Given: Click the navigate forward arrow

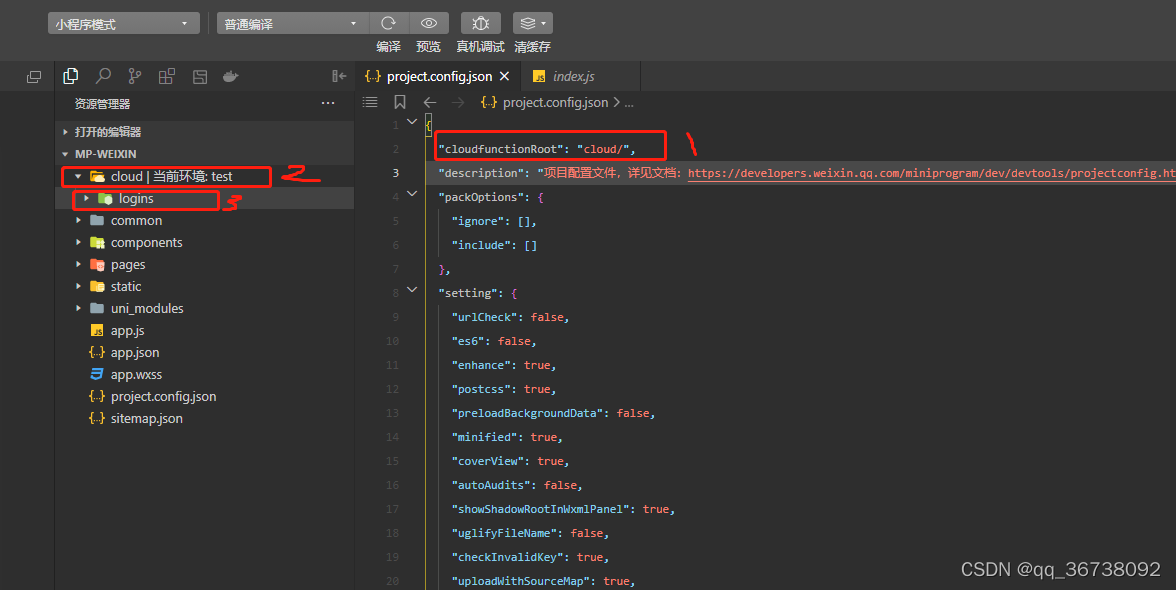Looking at the screenshot, I should 458,102.
